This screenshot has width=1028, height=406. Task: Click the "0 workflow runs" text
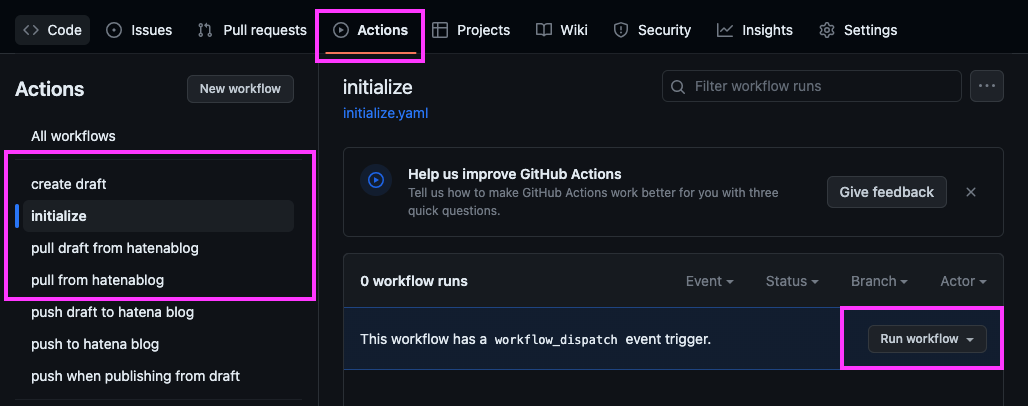click(414, 281)
